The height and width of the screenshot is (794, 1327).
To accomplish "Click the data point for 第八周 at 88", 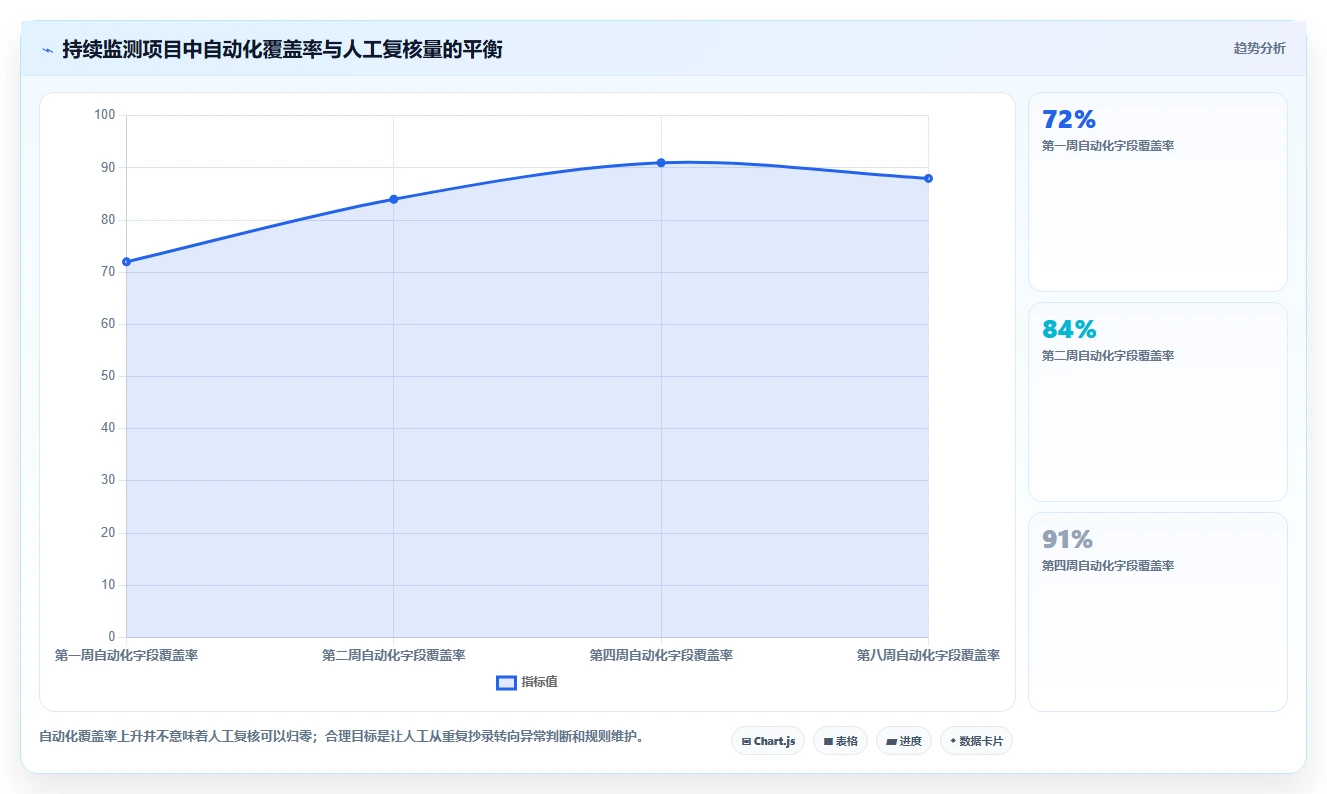I will click(x=928, y=178).
